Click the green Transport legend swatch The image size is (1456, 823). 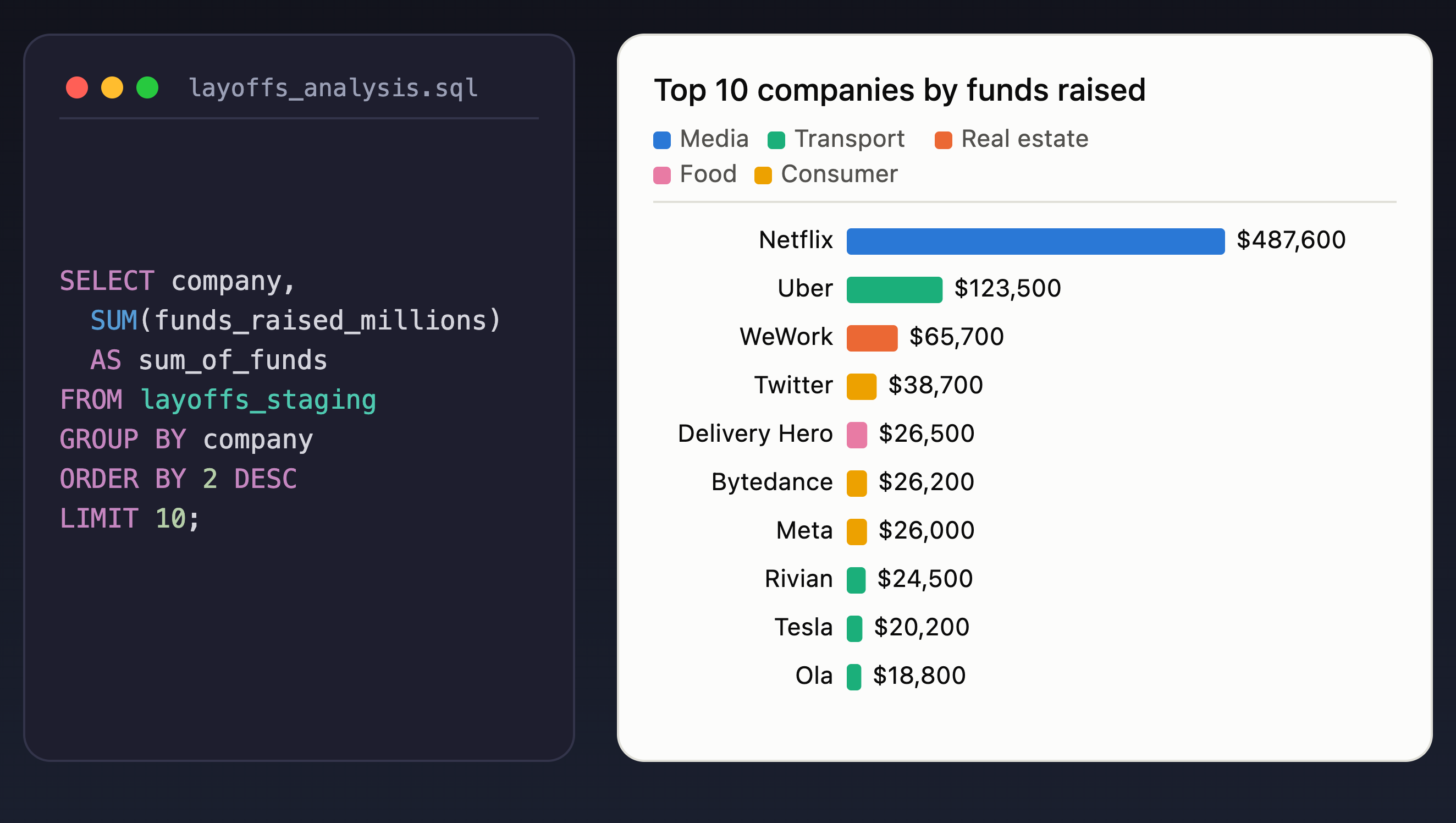pos(776,140)
